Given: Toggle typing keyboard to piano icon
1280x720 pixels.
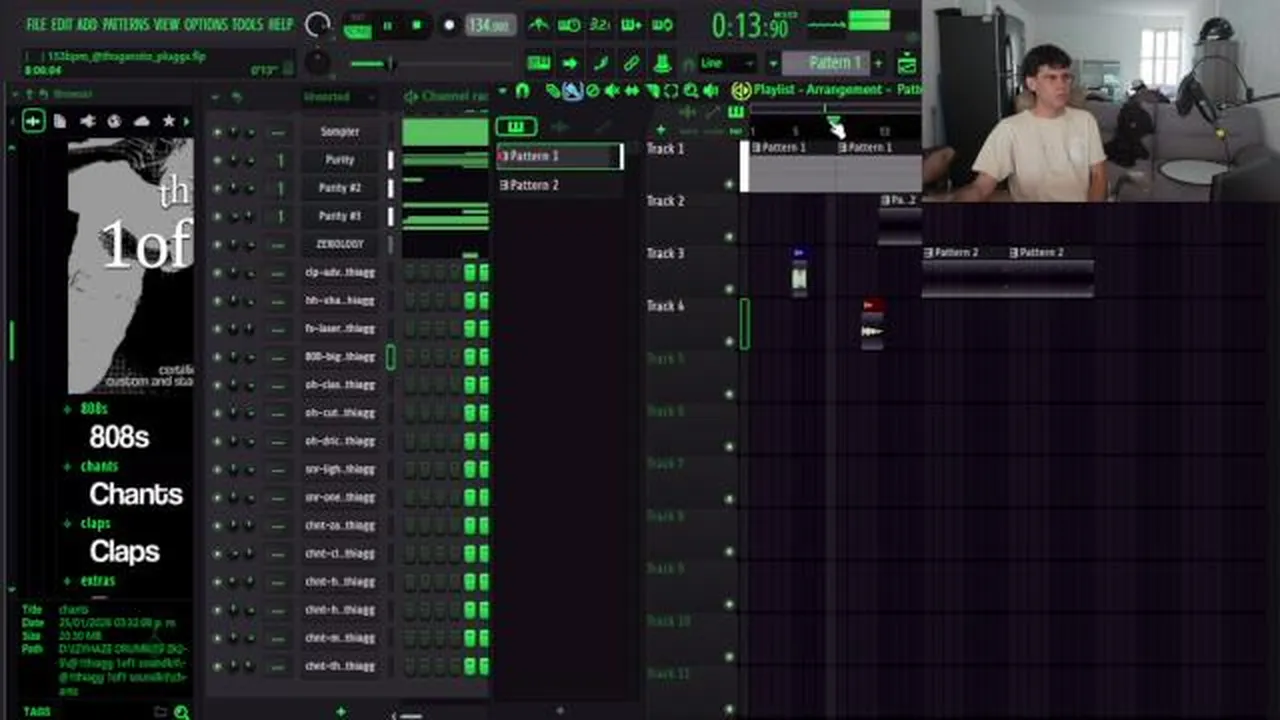Looking at the screenshot, I should pos(538,63).
